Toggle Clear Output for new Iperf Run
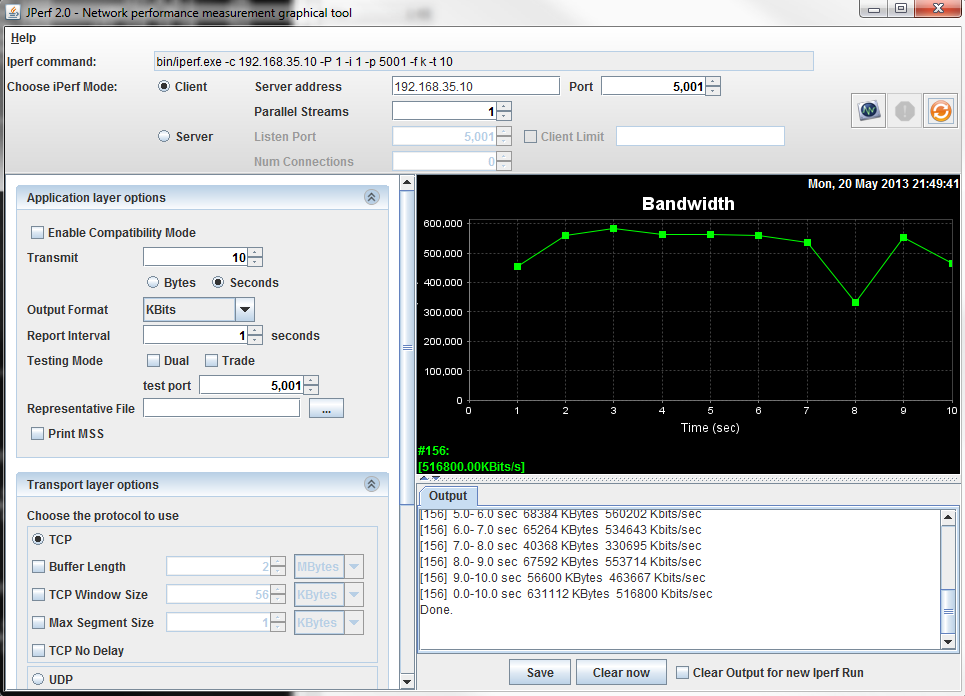965x696 pixels. click(683, 673)
